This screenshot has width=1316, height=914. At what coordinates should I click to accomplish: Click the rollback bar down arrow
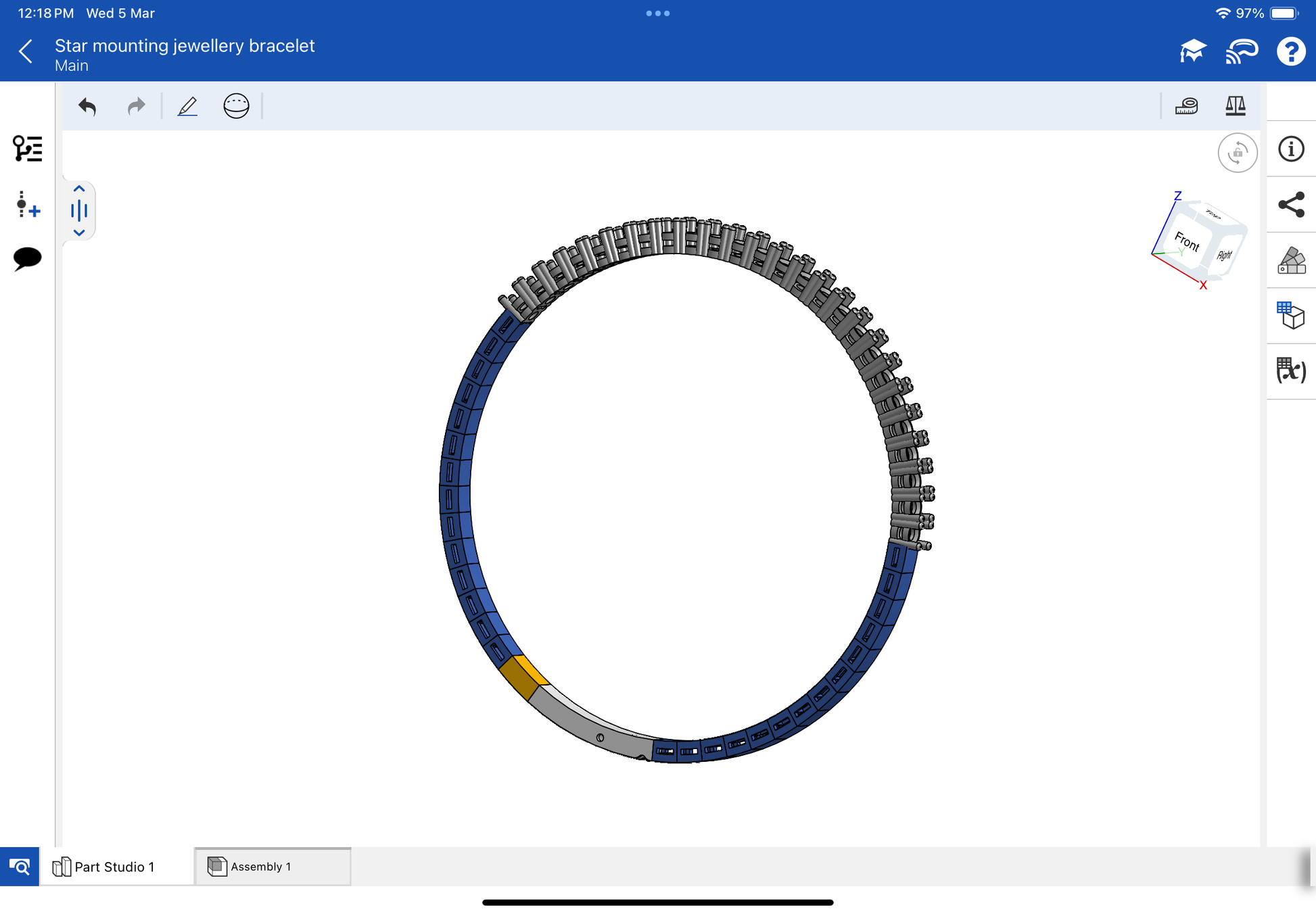[x=79, y=233]
